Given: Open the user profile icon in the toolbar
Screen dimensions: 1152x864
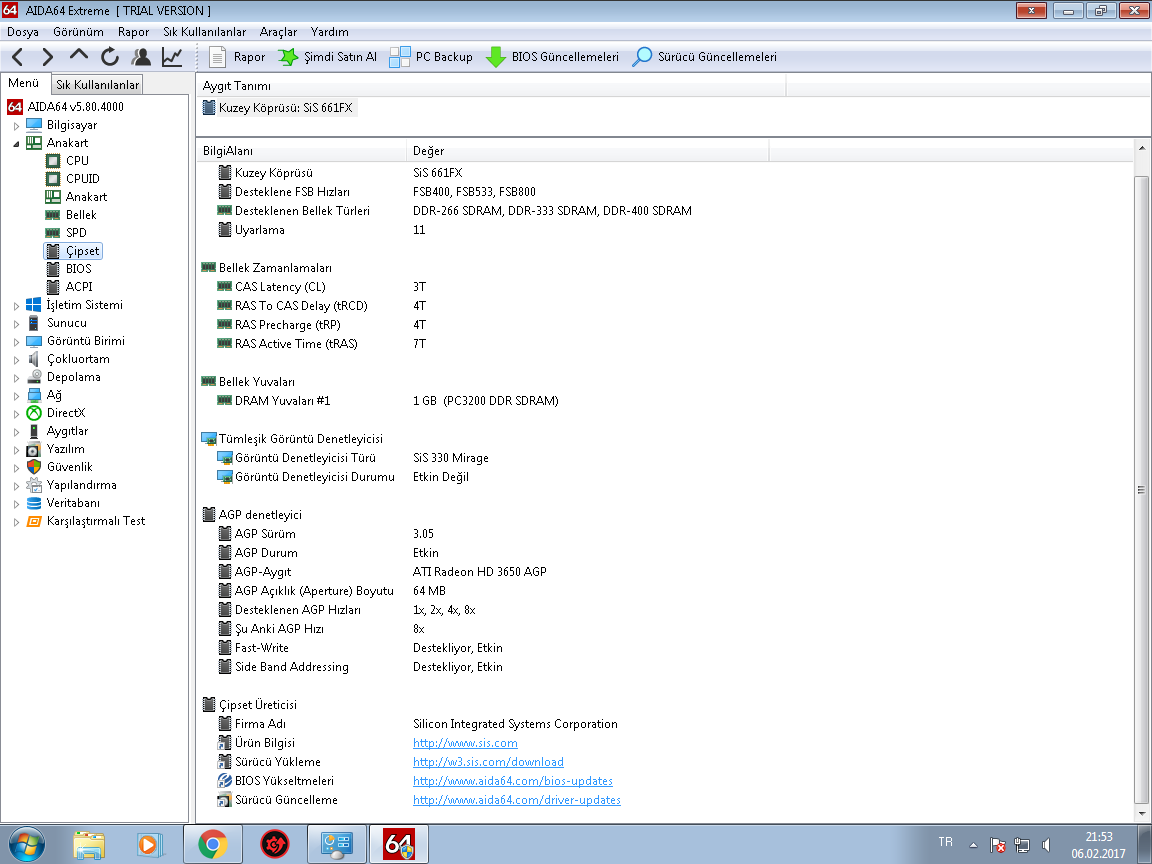Looking at the screenshot, I should point(141,57).
